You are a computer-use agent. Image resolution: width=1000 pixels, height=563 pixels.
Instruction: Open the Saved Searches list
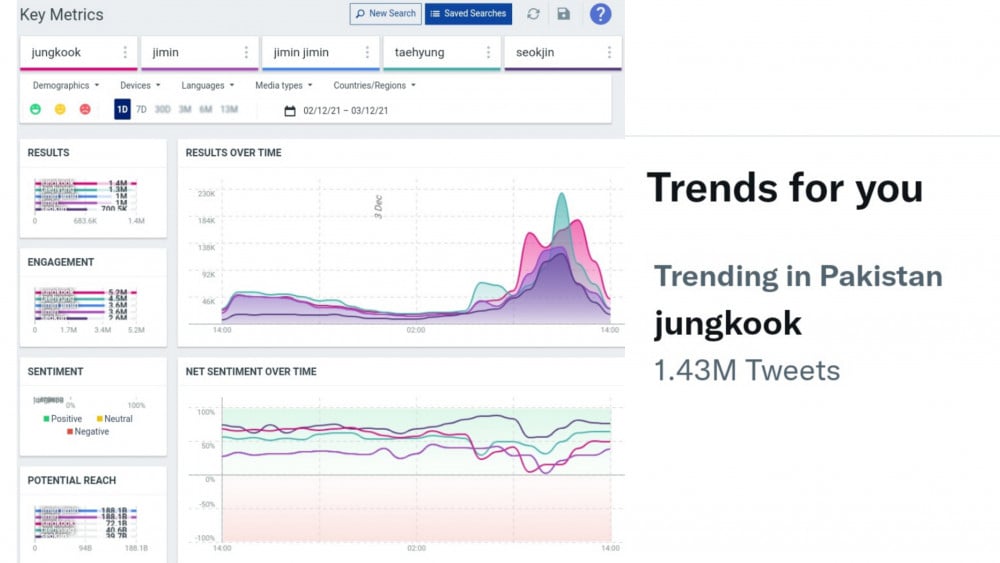click(468, 14)
